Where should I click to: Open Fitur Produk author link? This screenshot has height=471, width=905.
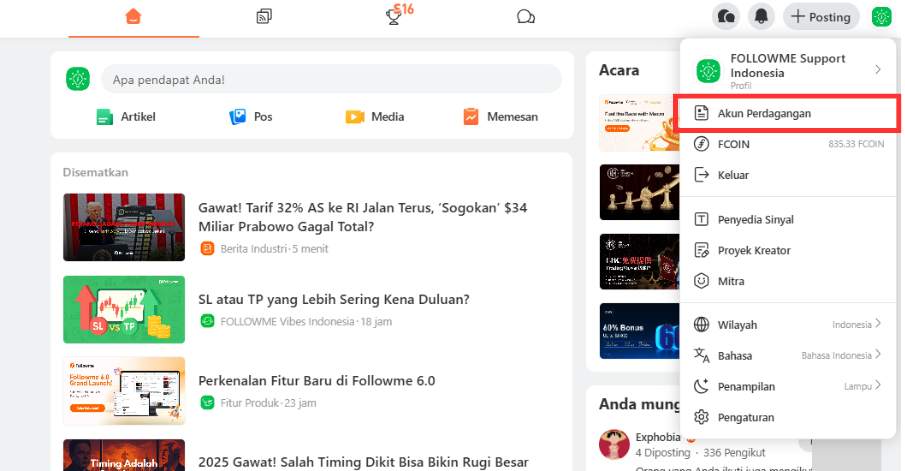click(x=249, y=403)
